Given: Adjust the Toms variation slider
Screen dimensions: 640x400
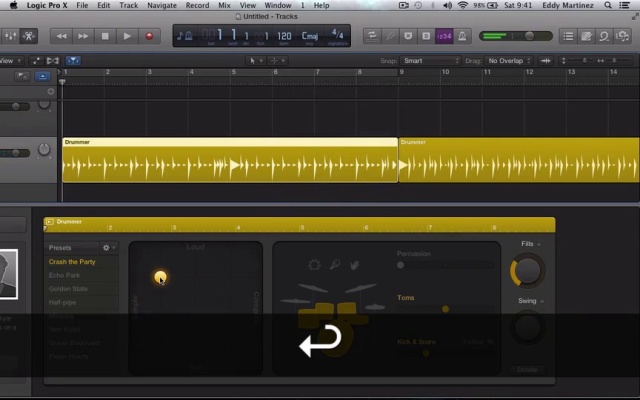Looking at the screenshot, I should tap(445, 309).
